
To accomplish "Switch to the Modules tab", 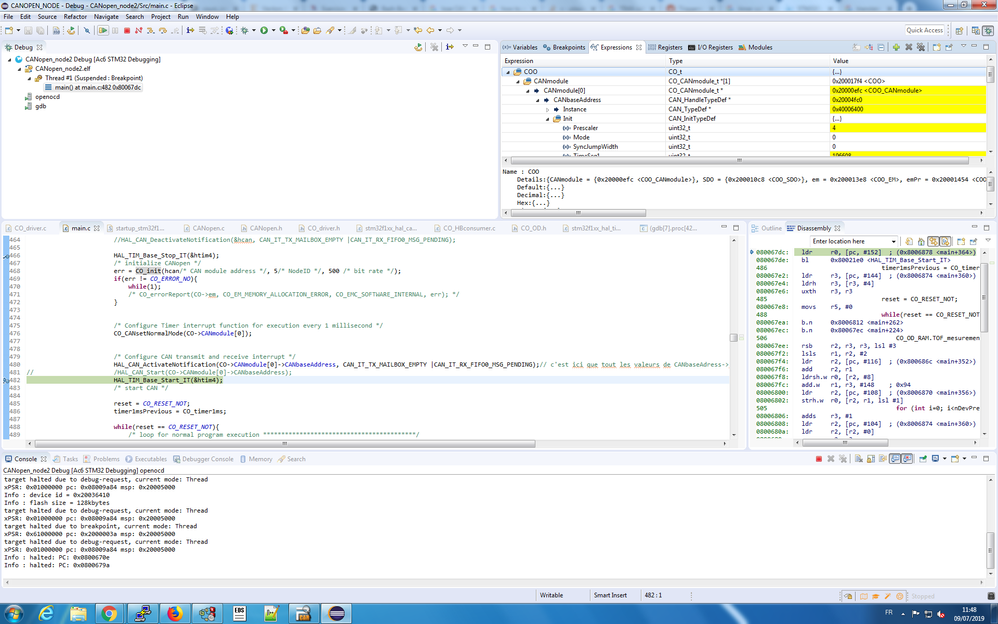I will click(x=756, y=47).
